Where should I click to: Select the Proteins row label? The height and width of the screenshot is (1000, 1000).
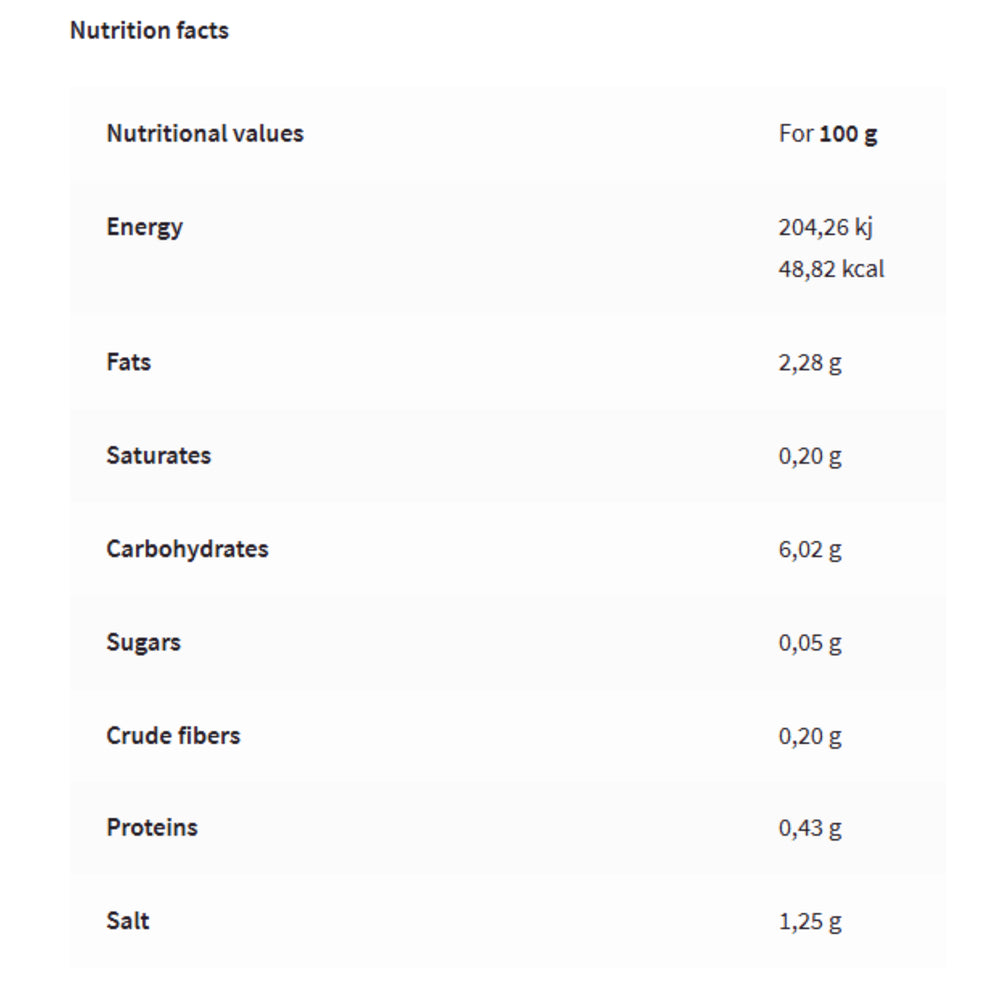[x=152, y=828]
